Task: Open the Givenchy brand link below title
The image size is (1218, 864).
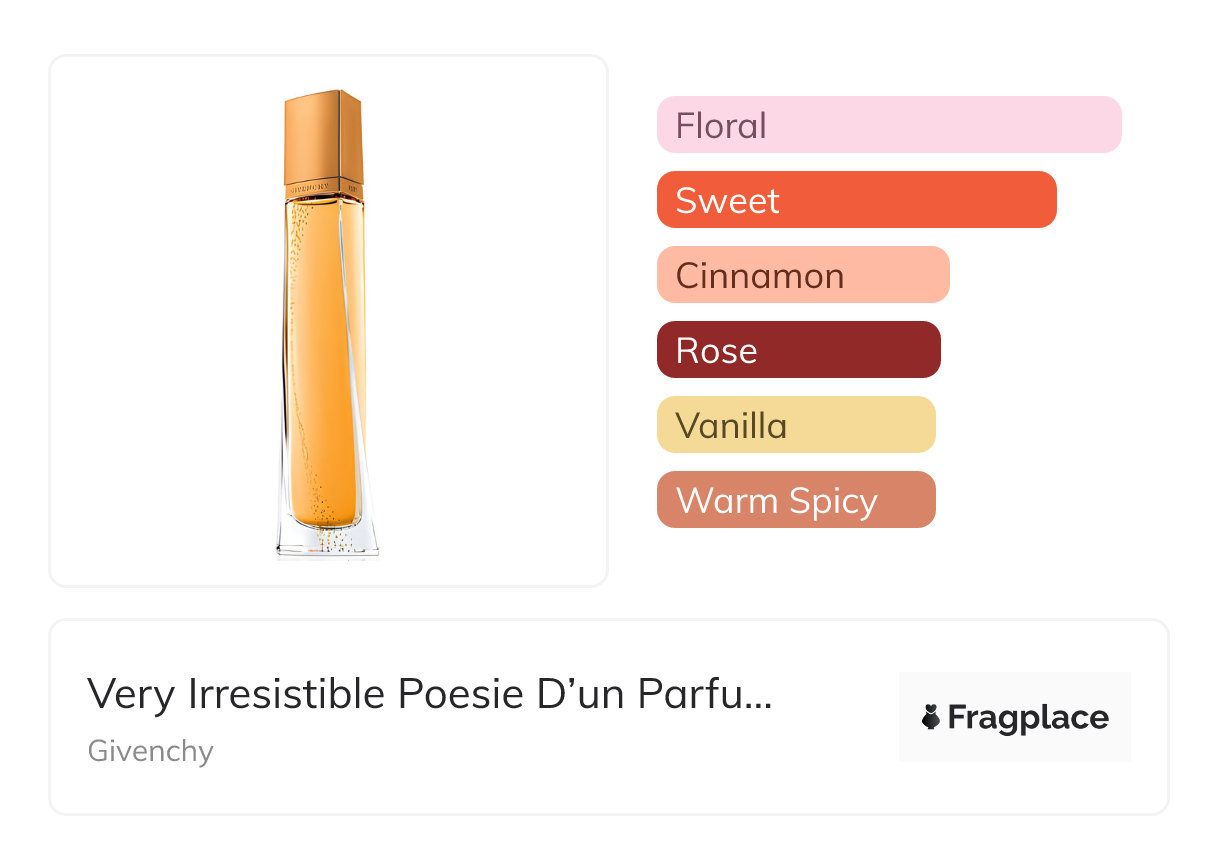Action: click(x=151, y=751)
